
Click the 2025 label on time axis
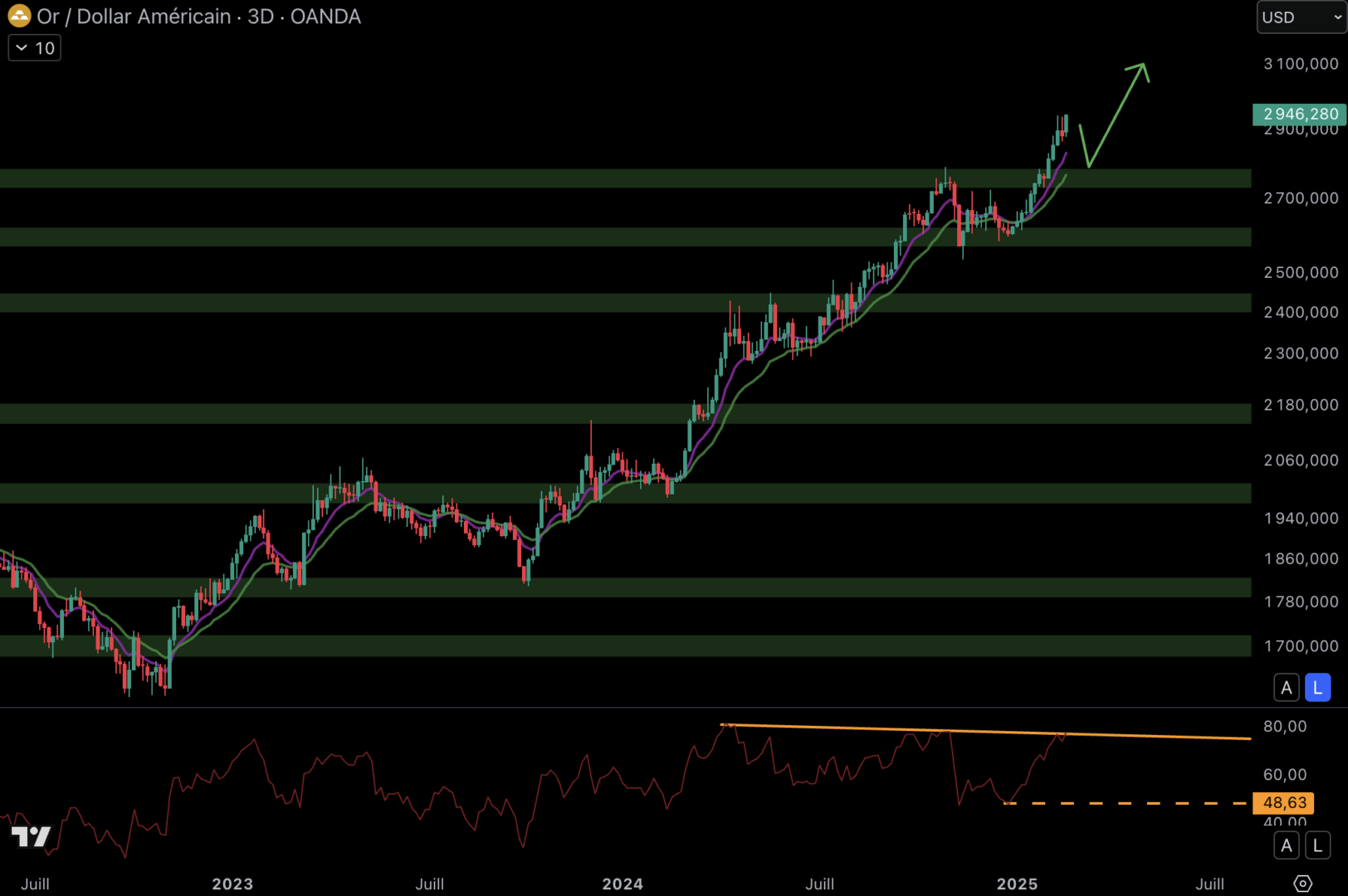1017,884
